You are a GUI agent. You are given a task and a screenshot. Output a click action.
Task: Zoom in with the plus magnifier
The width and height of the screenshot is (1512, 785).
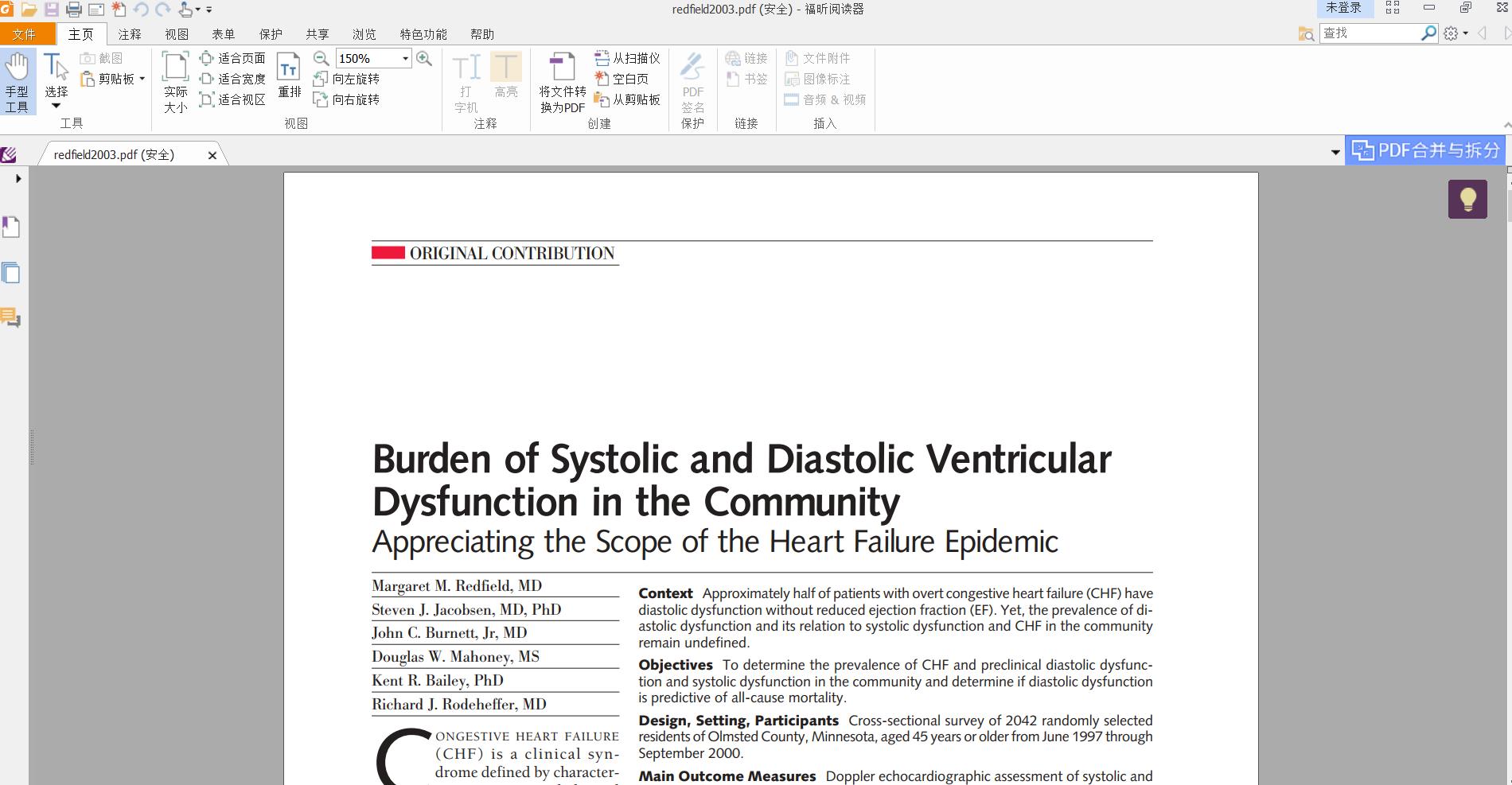click(424, 58)
